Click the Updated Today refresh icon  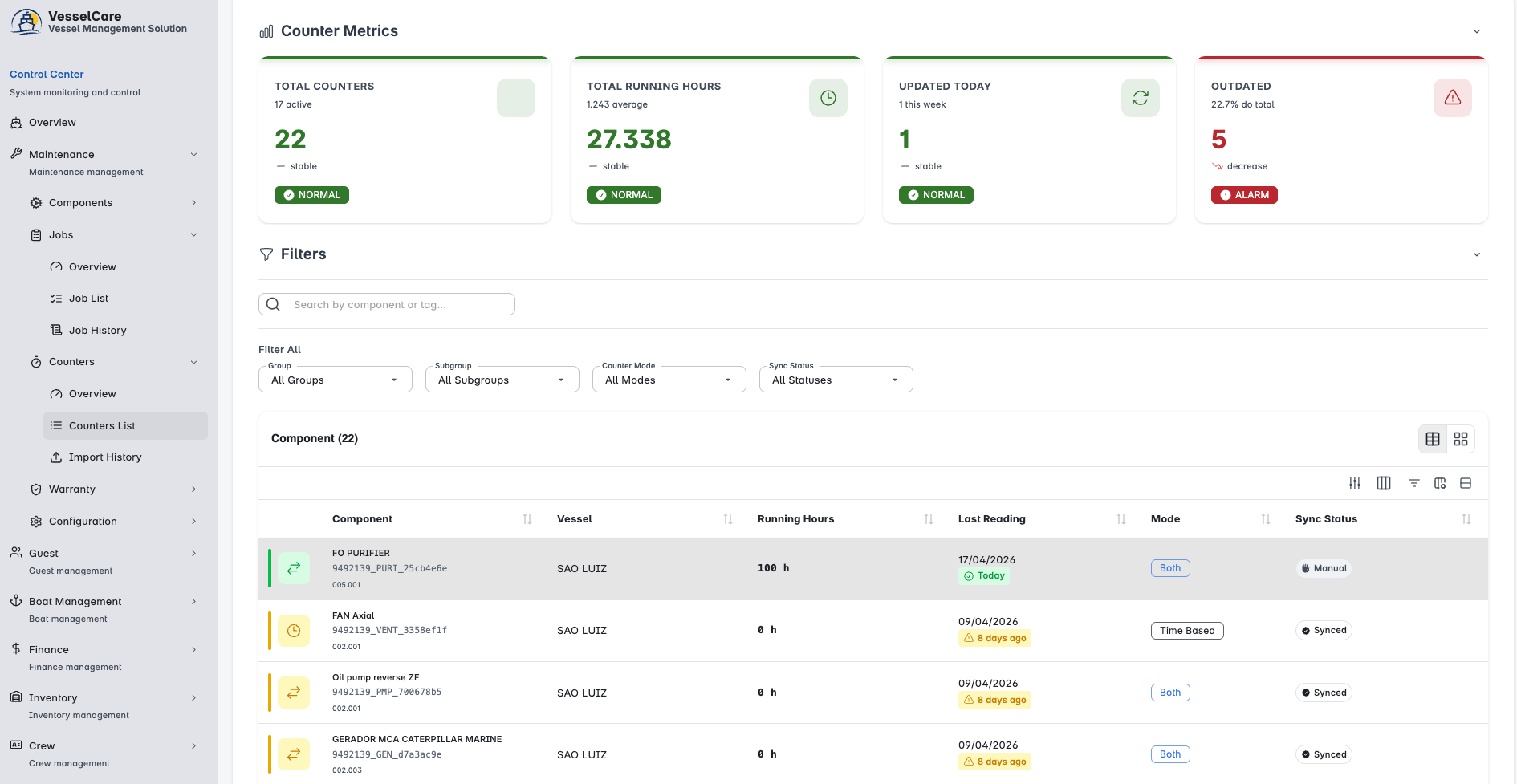pos(1141,98)
